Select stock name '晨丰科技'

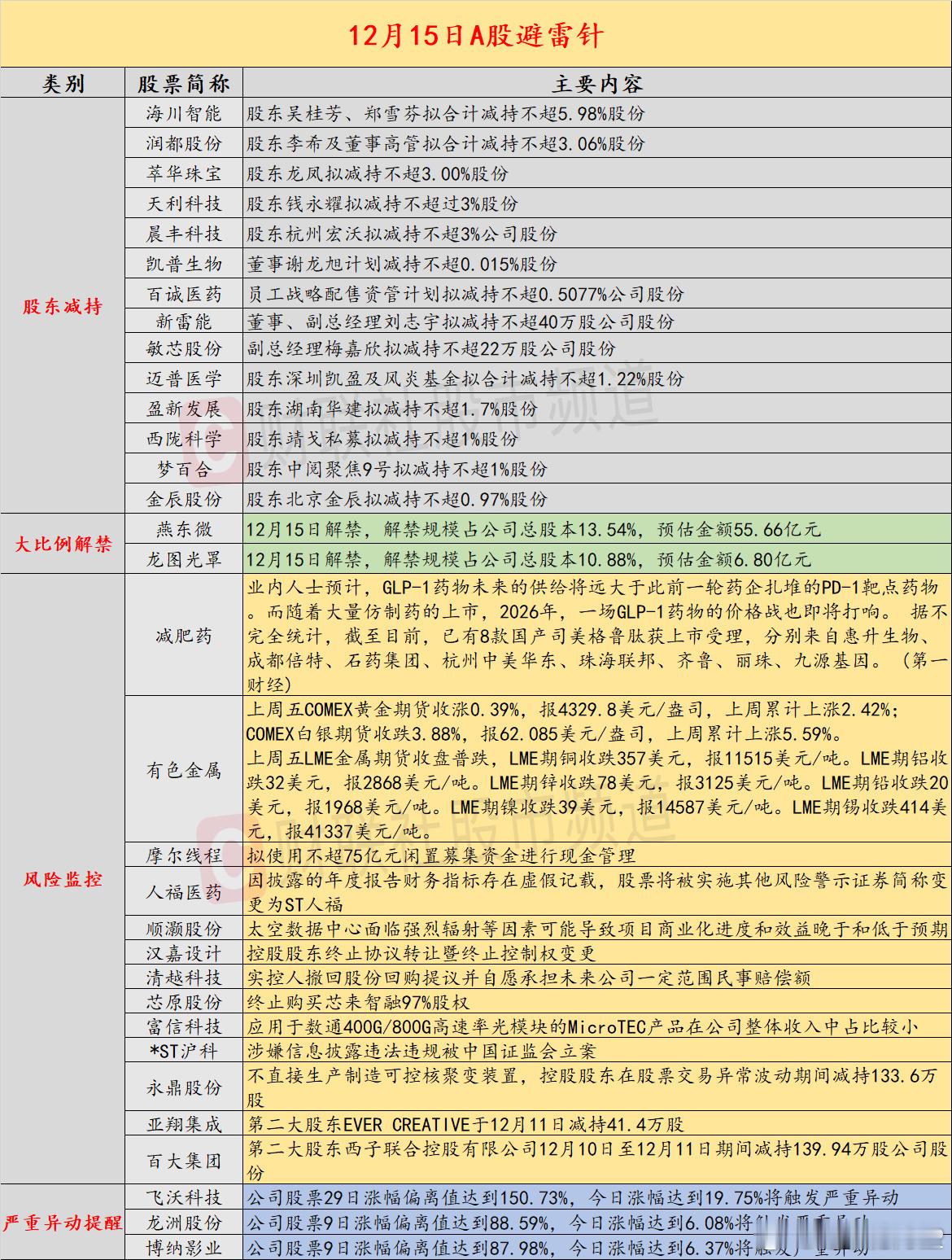(x=184, y=234)
